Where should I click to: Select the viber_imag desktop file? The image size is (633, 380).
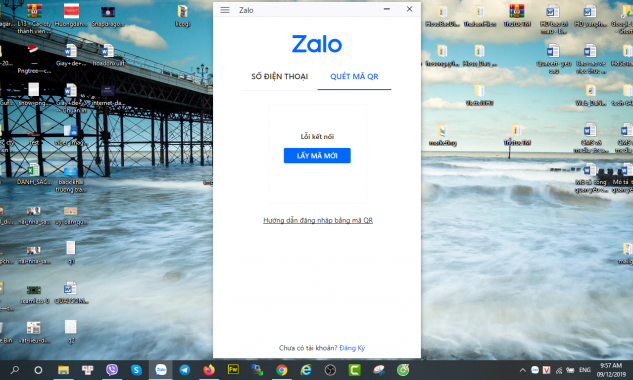[x=71, y=135]
